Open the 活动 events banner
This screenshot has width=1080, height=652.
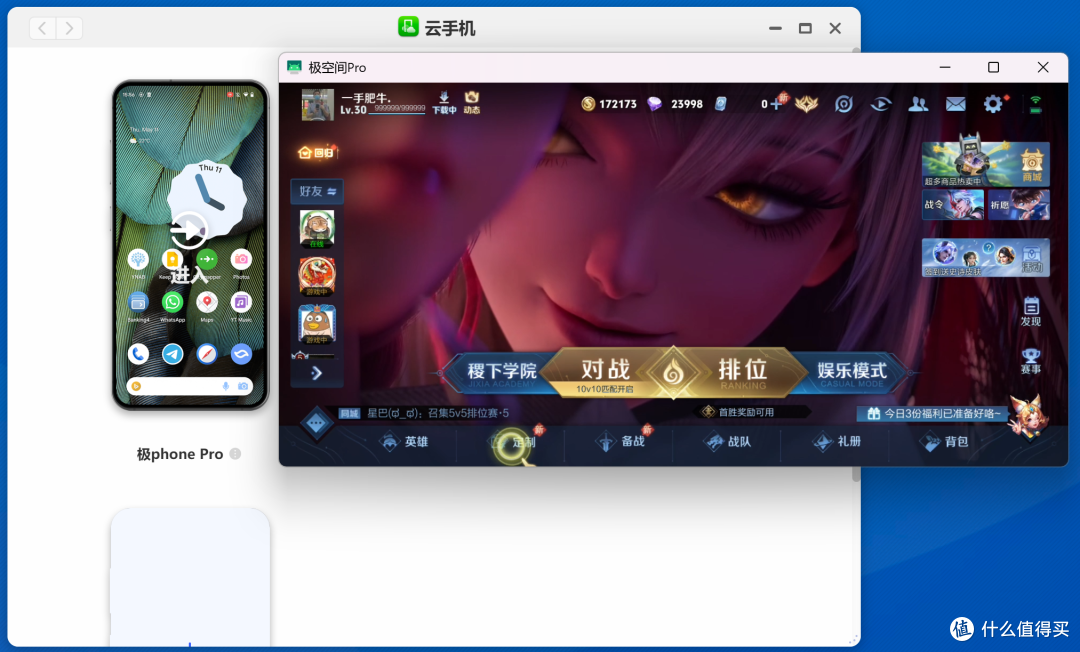click(986, 257)
